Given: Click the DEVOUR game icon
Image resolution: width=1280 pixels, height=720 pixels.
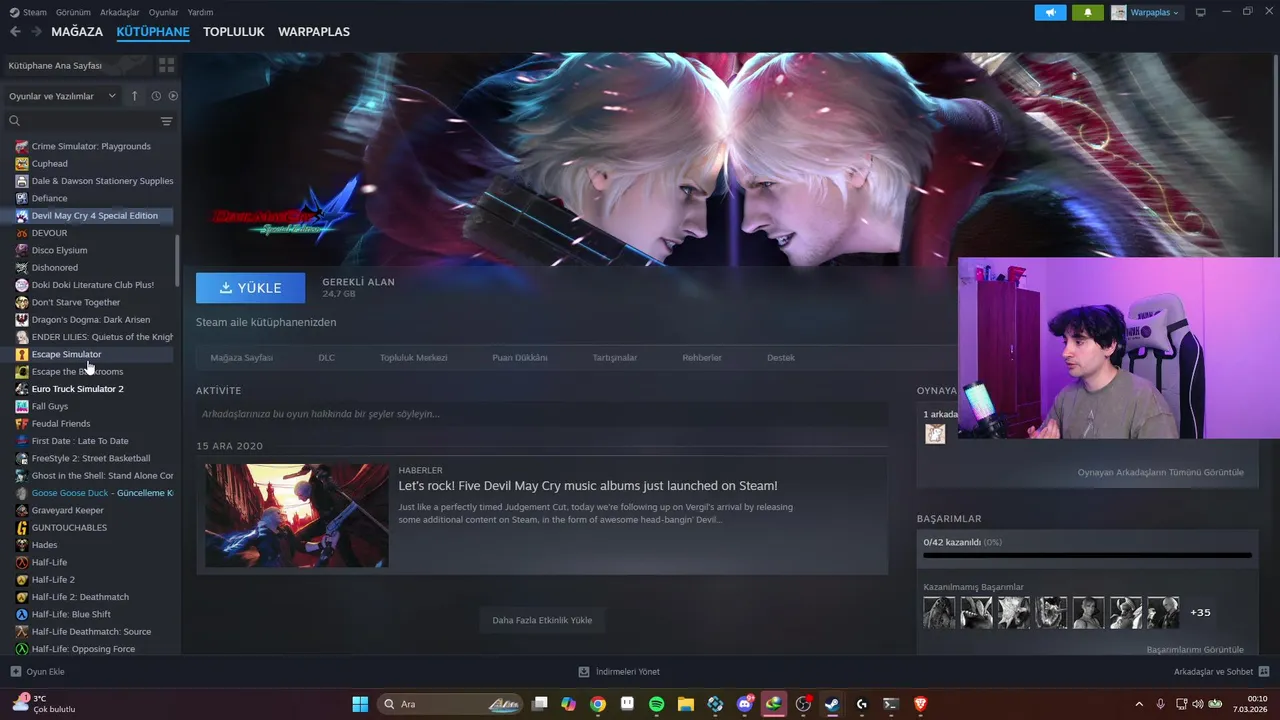Looking at the screenshot, I should 22,233.
